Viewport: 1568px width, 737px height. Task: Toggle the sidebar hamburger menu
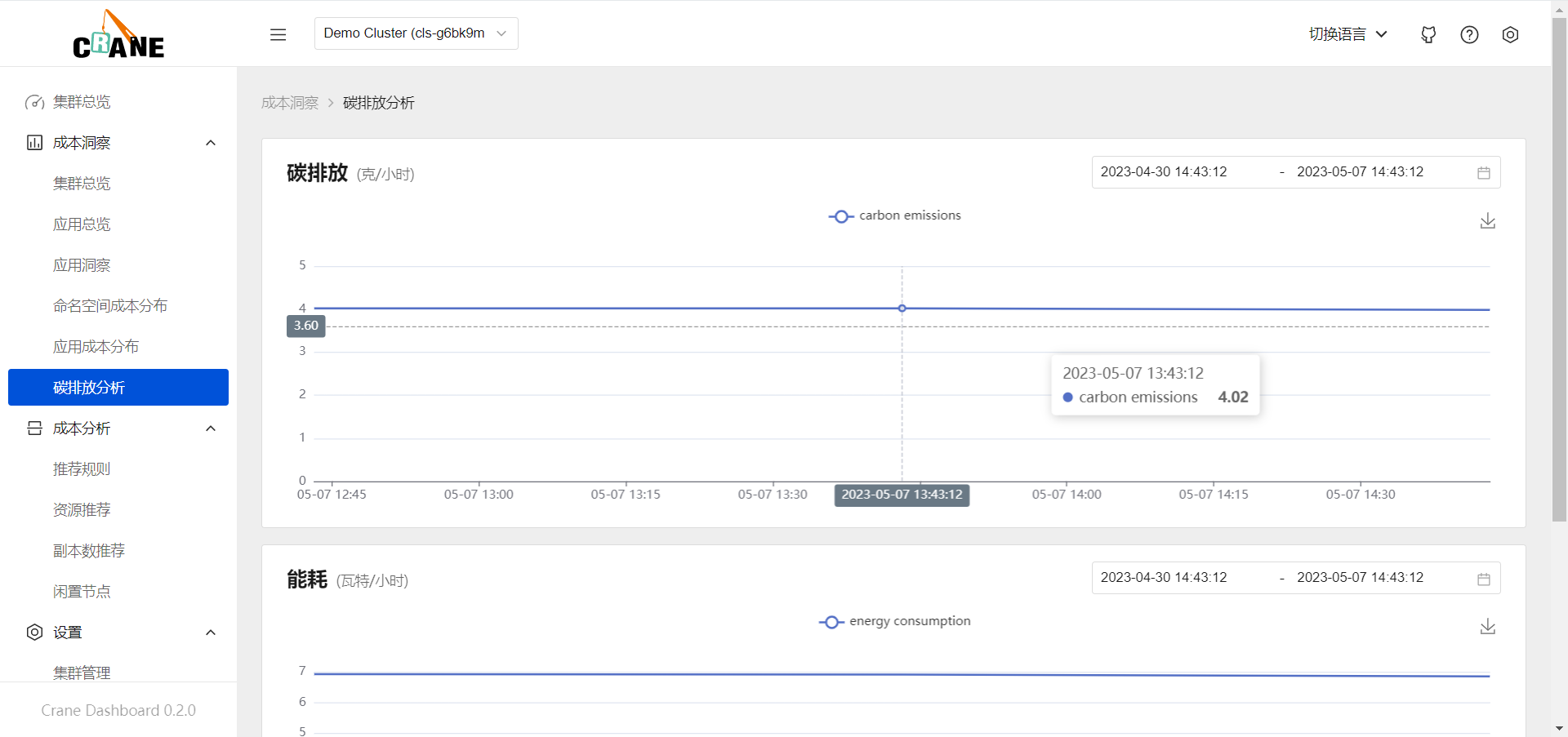[x=278, y=34]
